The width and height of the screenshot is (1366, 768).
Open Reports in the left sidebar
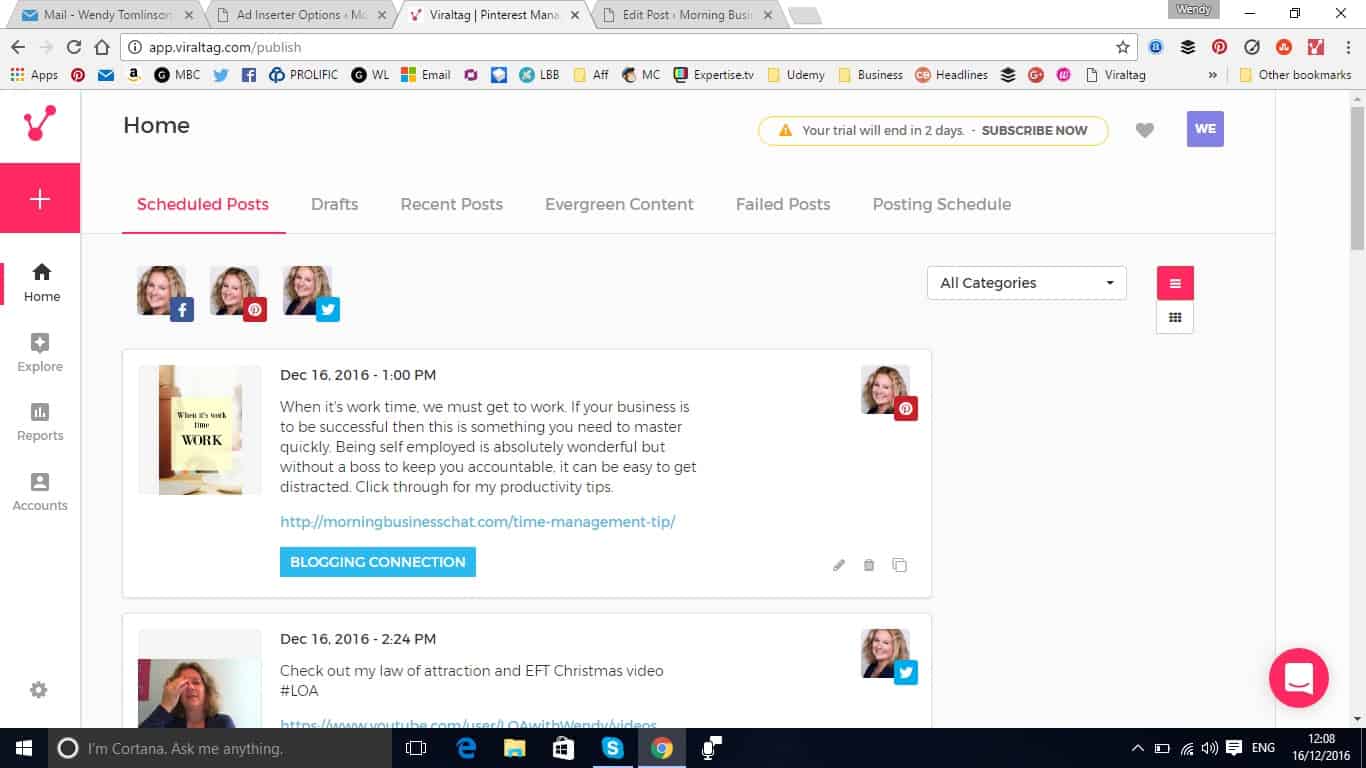pyautogui.click(x=40, y=421)
